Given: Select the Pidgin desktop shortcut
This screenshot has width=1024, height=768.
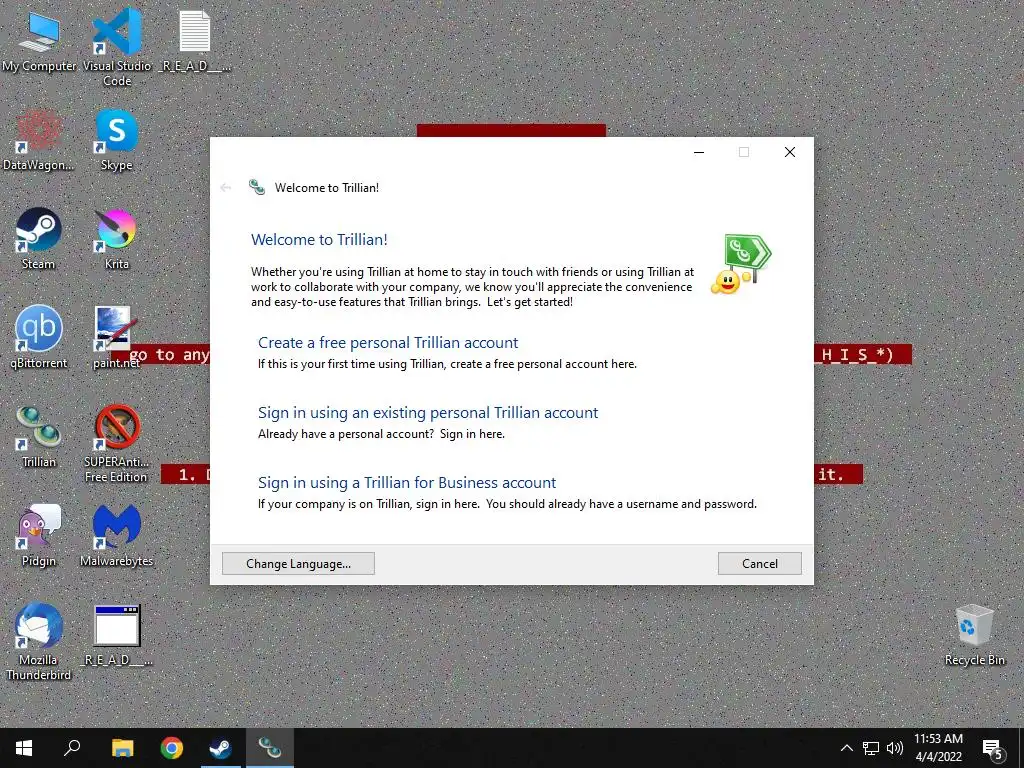Looking at the screenshot, I should [x=39, y=536].
